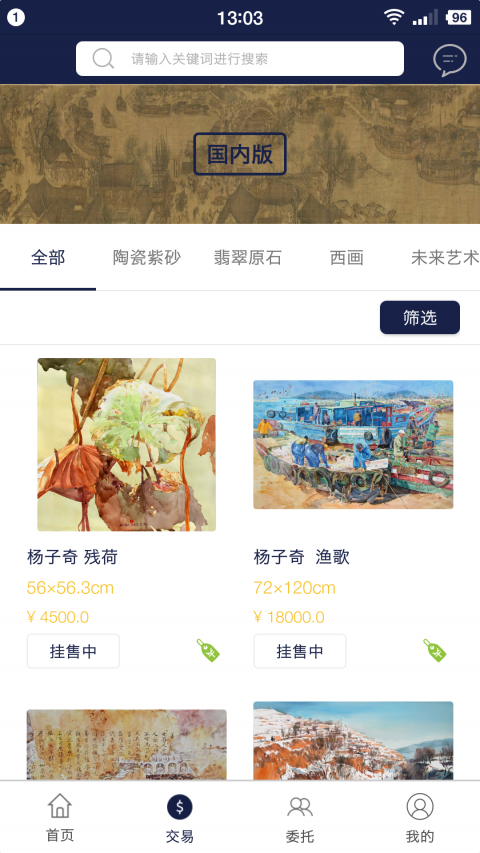Viewport: 480px width, 853px height.
Task: Switch to 陶瓷紫砂 tab
Action: [147, 258]
